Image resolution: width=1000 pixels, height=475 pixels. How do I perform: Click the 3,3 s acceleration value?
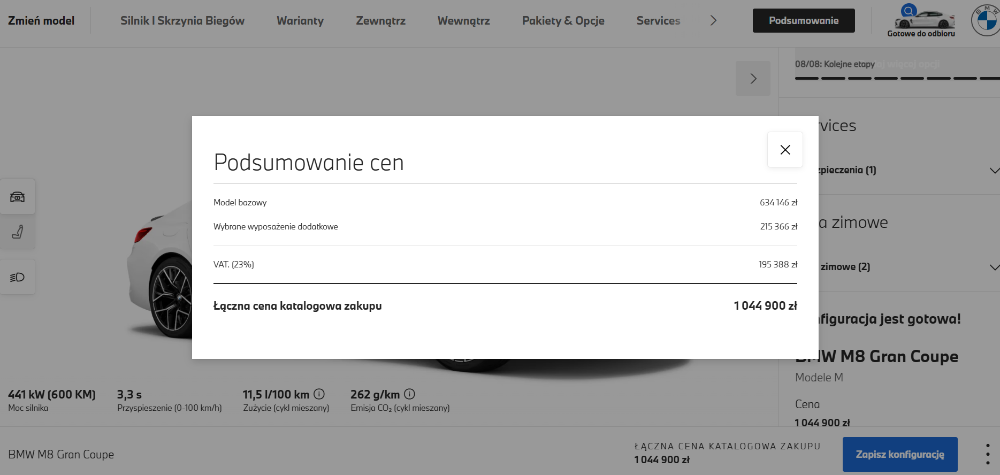tap(130, 395)
